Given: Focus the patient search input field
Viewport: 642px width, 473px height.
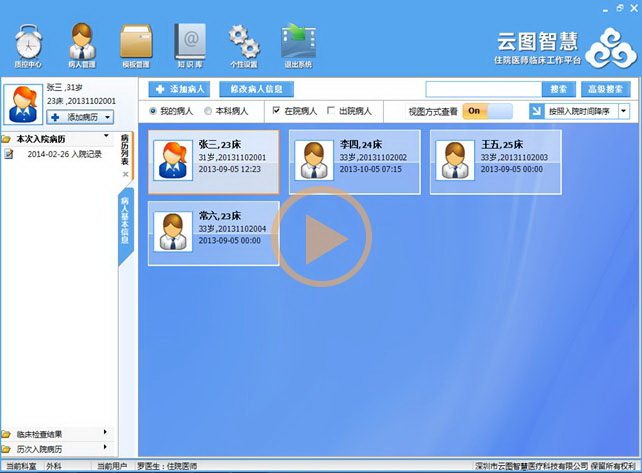Looking at the screenshot, I should coord(484,89).
